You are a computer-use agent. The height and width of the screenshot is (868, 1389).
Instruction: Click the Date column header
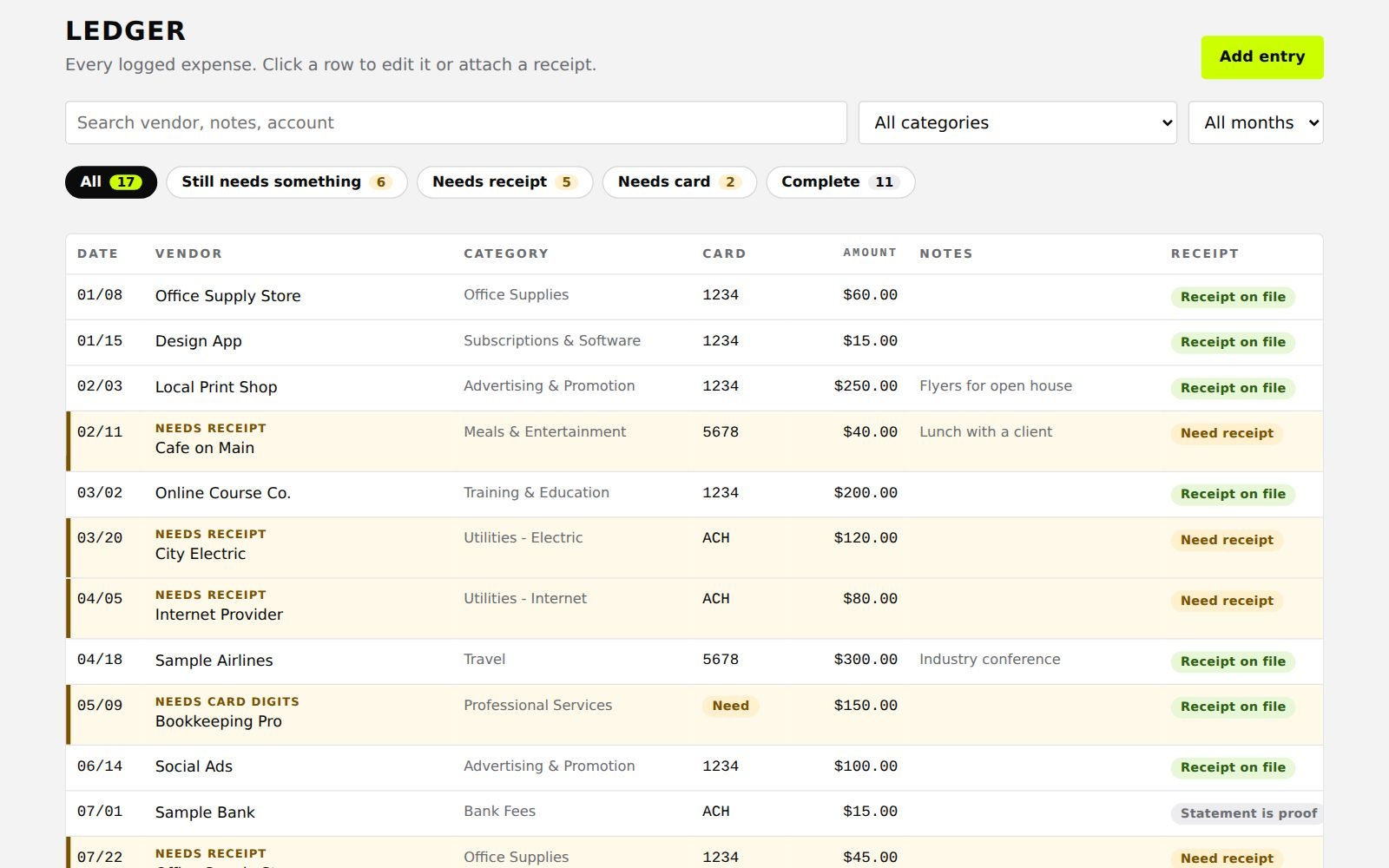tap(97, 253)
